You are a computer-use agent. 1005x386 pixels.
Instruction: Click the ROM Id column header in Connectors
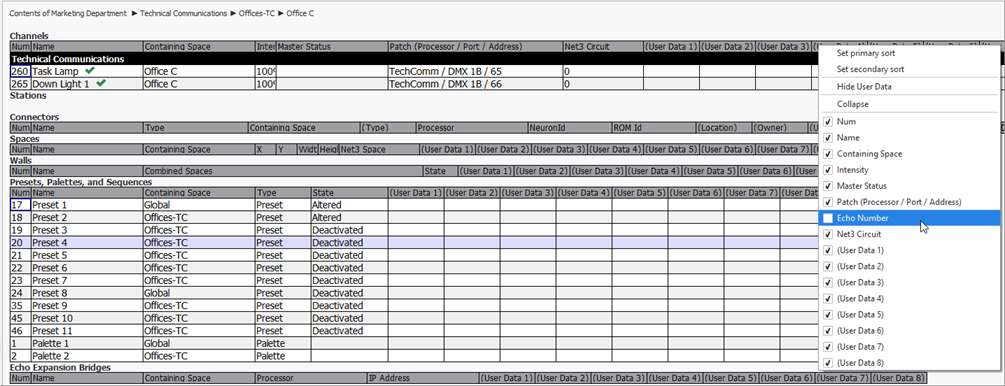653,128
